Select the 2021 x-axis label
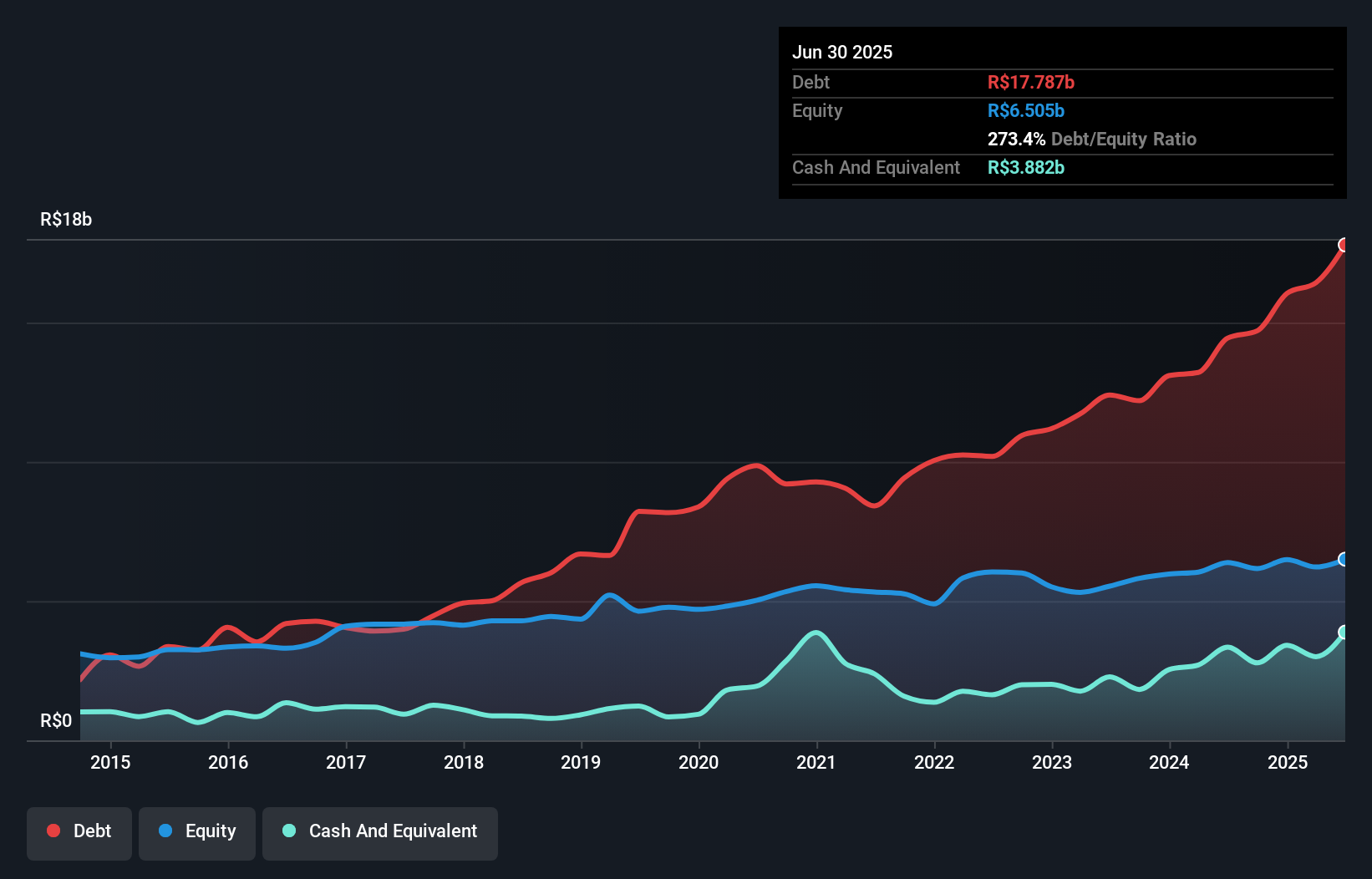Screen dimensions: 1372x879 pyautogui.click(x=816, y=762)
